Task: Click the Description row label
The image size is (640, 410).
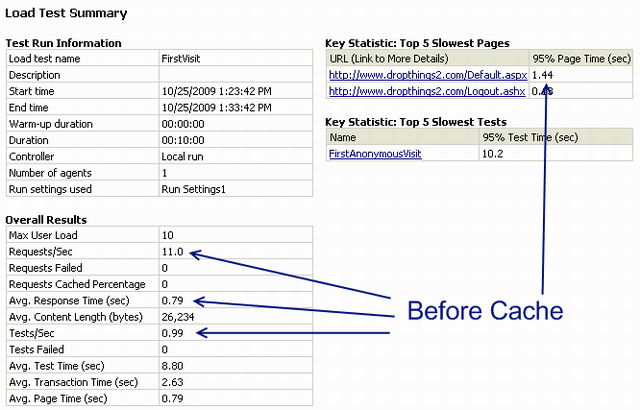Action: pyautogui.click(x=34, y=75)
